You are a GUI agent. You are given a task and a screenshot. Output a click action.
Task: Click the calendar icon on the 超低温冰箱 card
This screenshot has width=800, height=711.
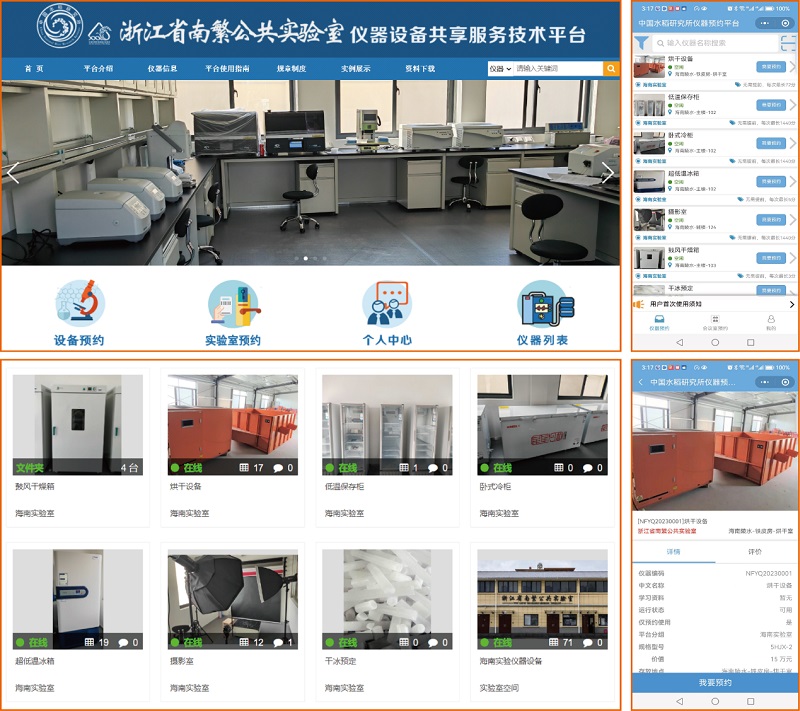89,643
